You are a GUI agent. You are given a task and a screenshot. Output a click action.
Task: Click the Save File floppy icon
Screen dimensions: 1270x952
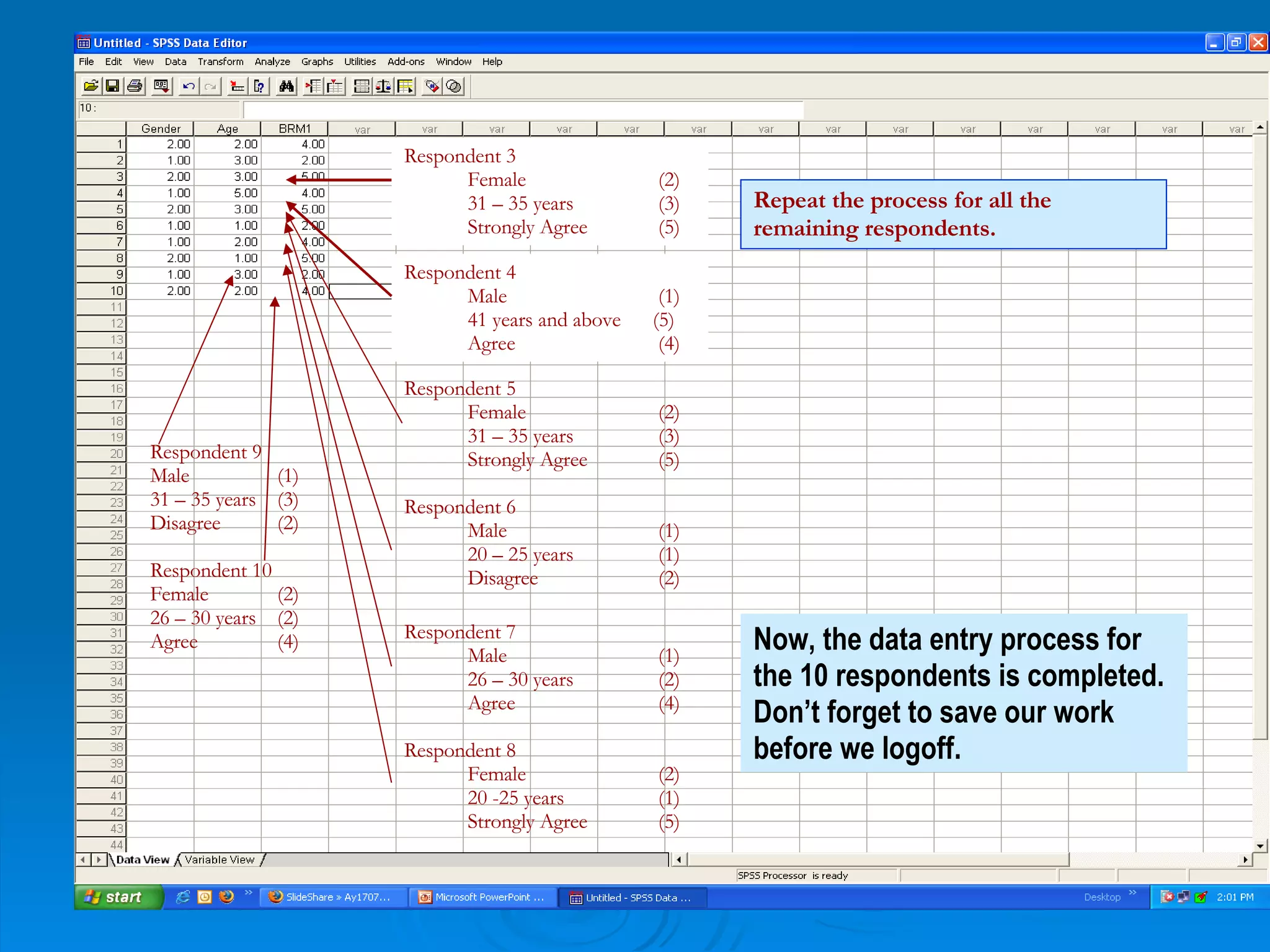[112, 86]
